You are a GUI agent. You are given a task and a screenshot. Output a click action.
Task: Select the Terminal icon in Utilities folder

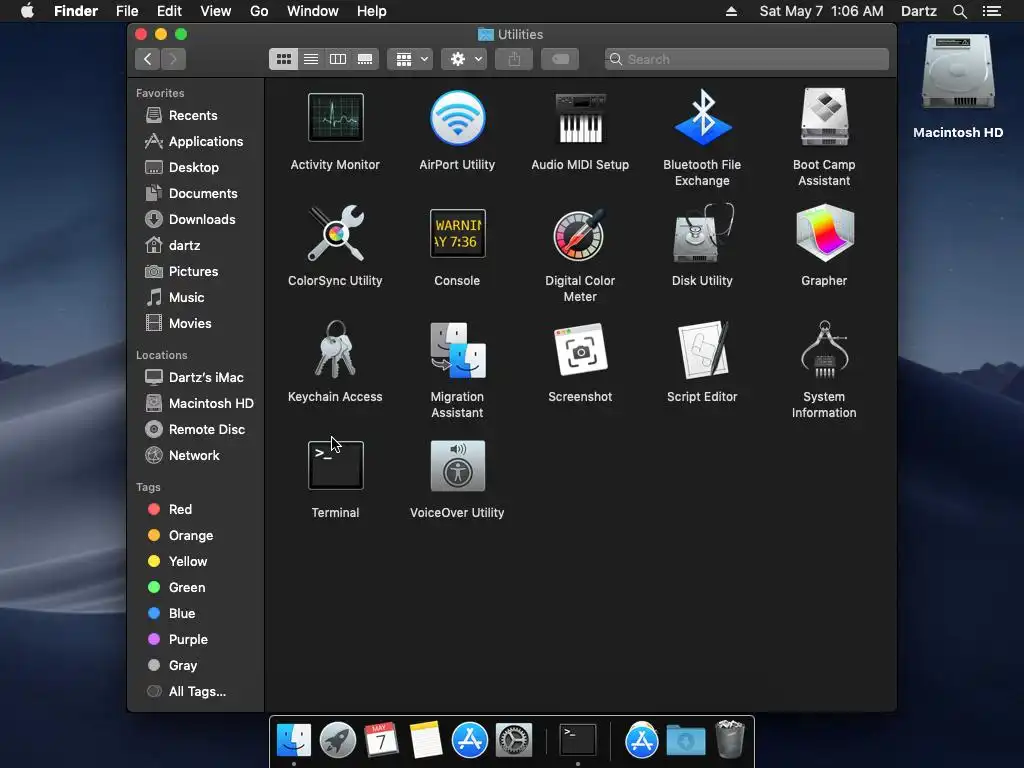tap(335, 466)
